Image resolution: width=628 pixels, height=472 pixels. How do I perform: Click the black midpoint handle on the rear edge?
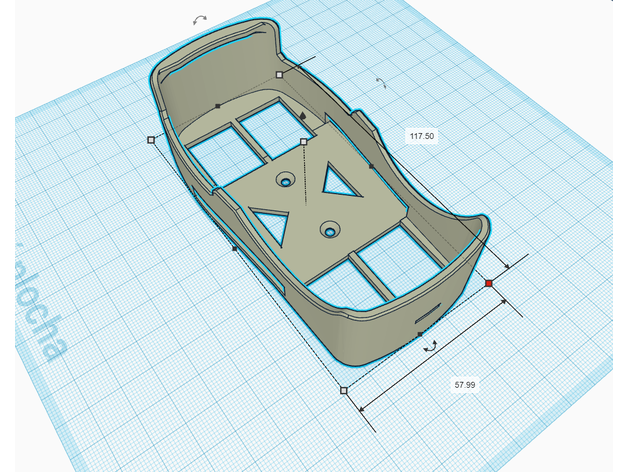(218, 105)
